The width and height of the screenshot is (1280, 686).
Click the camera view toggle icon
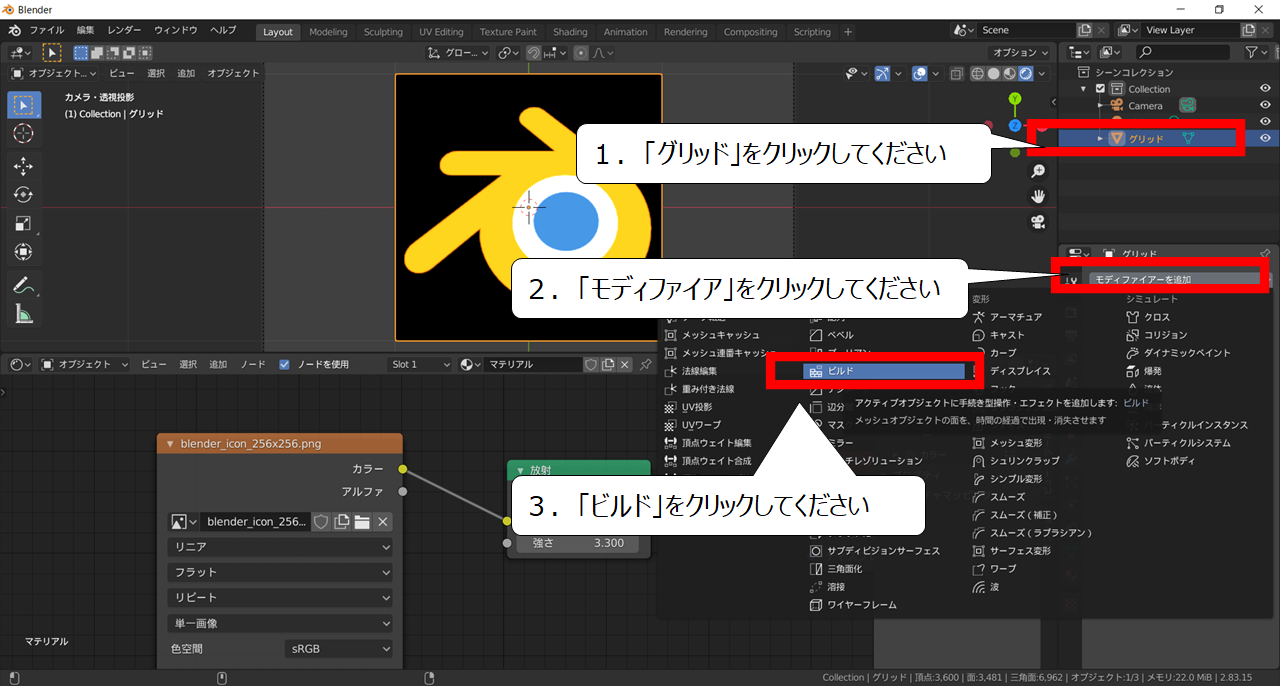coord(1039,221)
